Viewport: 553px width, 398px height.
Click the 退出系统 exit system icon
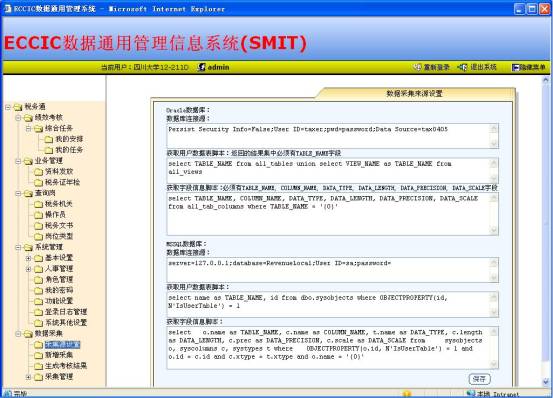tap(462, 67)
